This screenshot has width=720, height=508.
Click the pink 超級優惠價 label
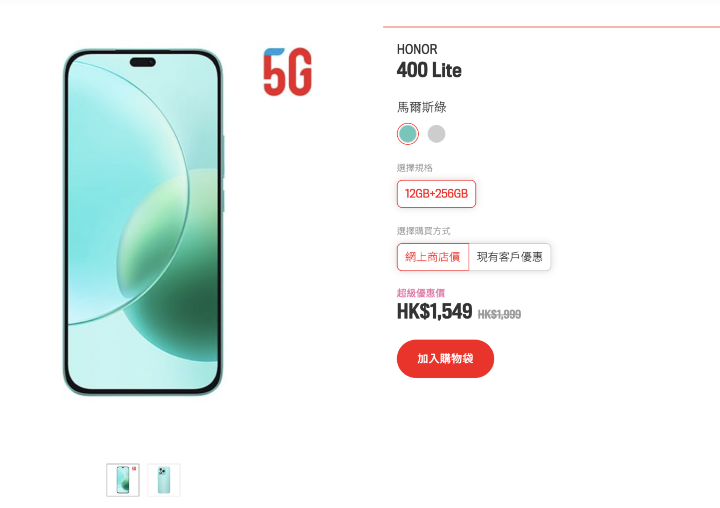pyautogui.click(x=421, y=293)
